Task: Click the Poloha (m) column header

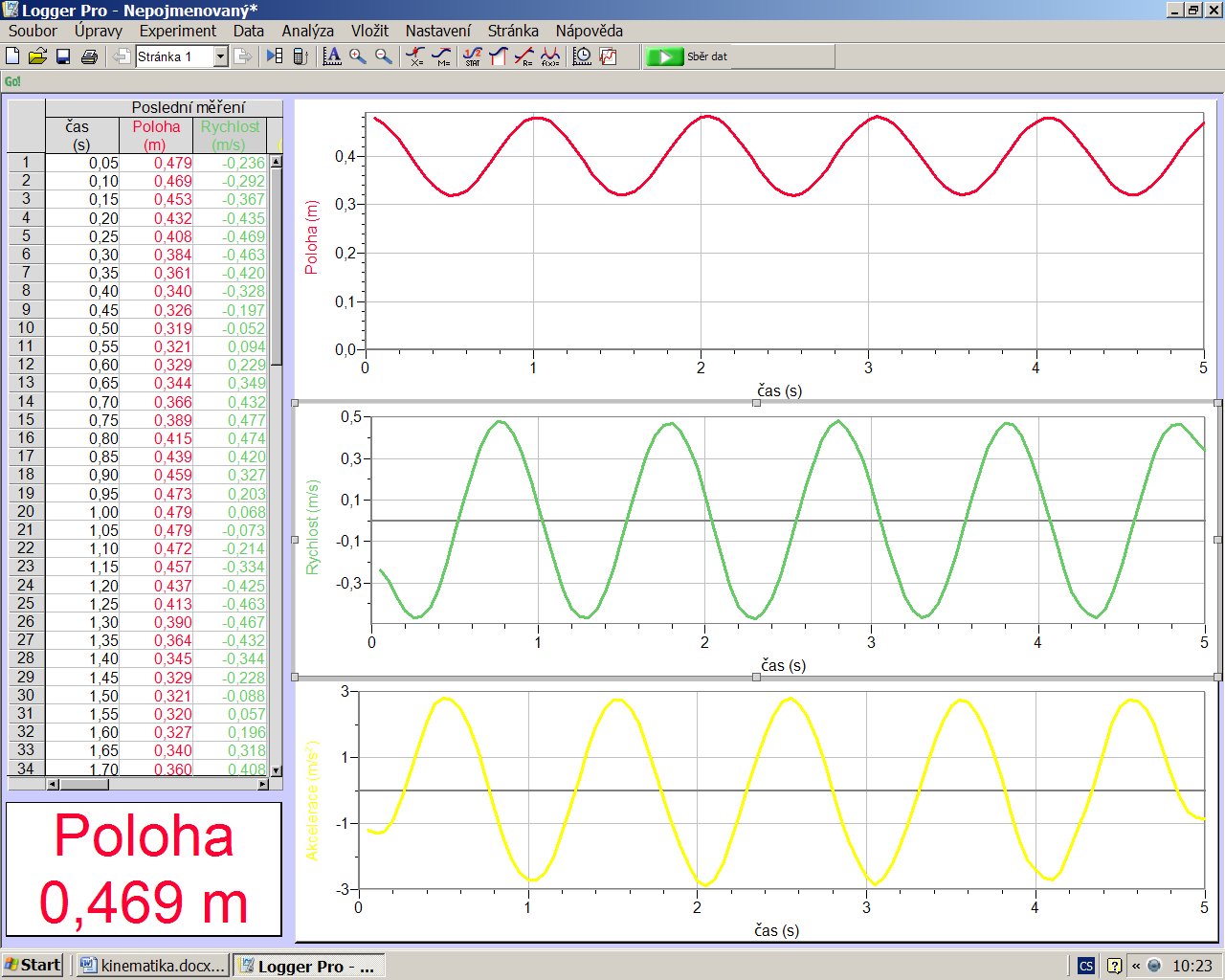Action: click(x=156, y=135)
